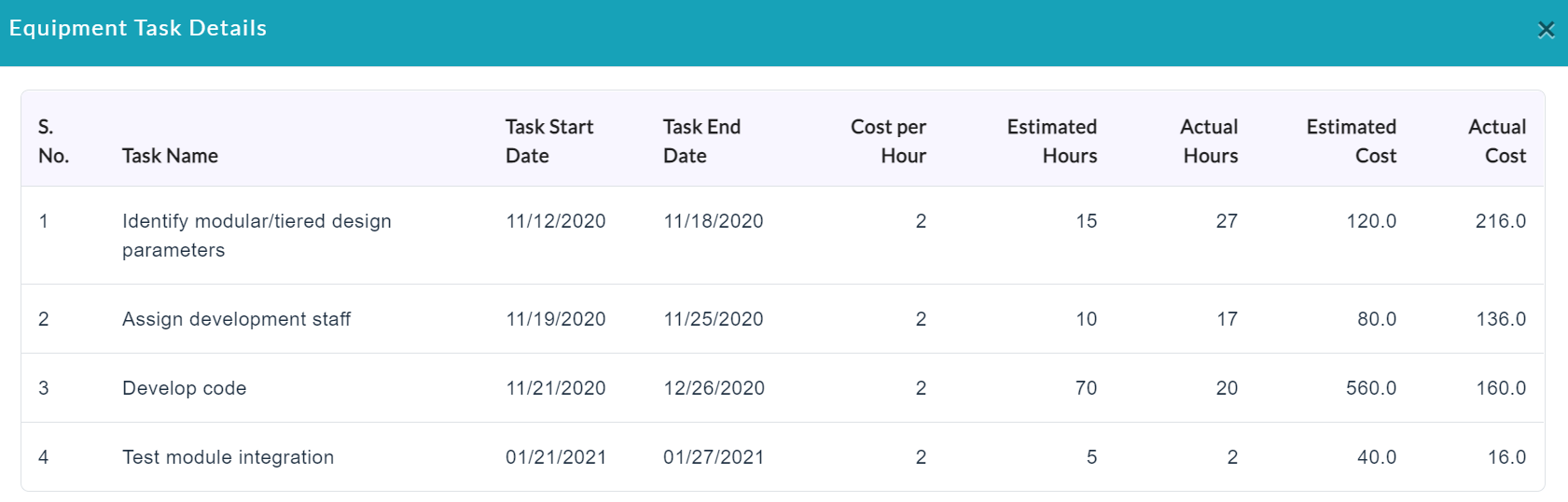The height and width of the screenshot is (502, 1568).
Task: Click the Equipment Task Details title text
Action: coord(138,28)
